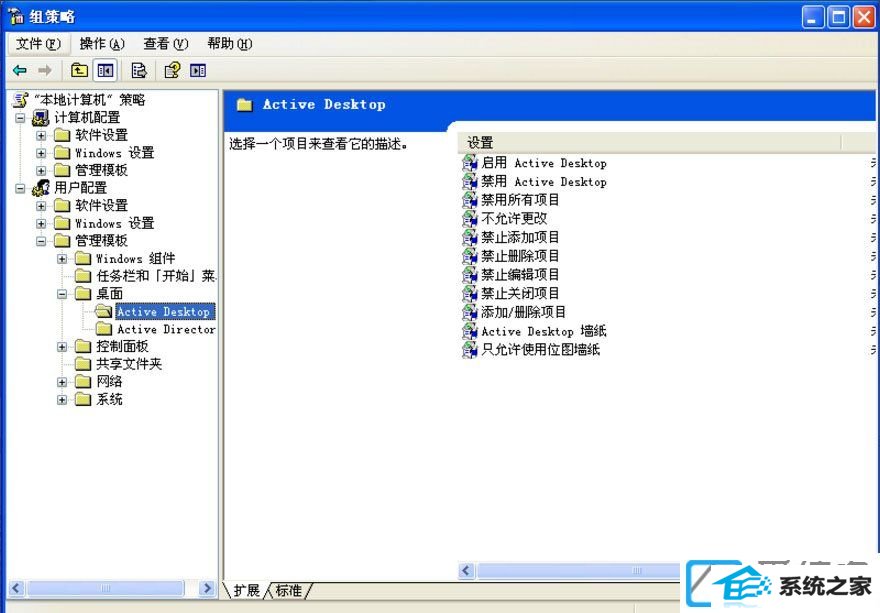
Task: Click the 设置 column header
Action: click(x=649, y=143)
